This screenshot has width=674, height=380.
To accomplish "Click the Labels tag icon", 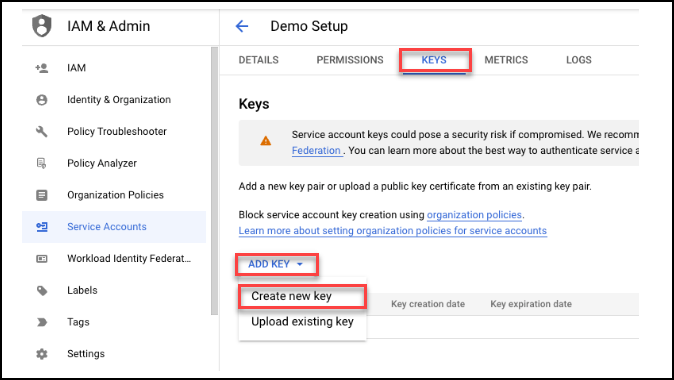I will tap(42, 291).
